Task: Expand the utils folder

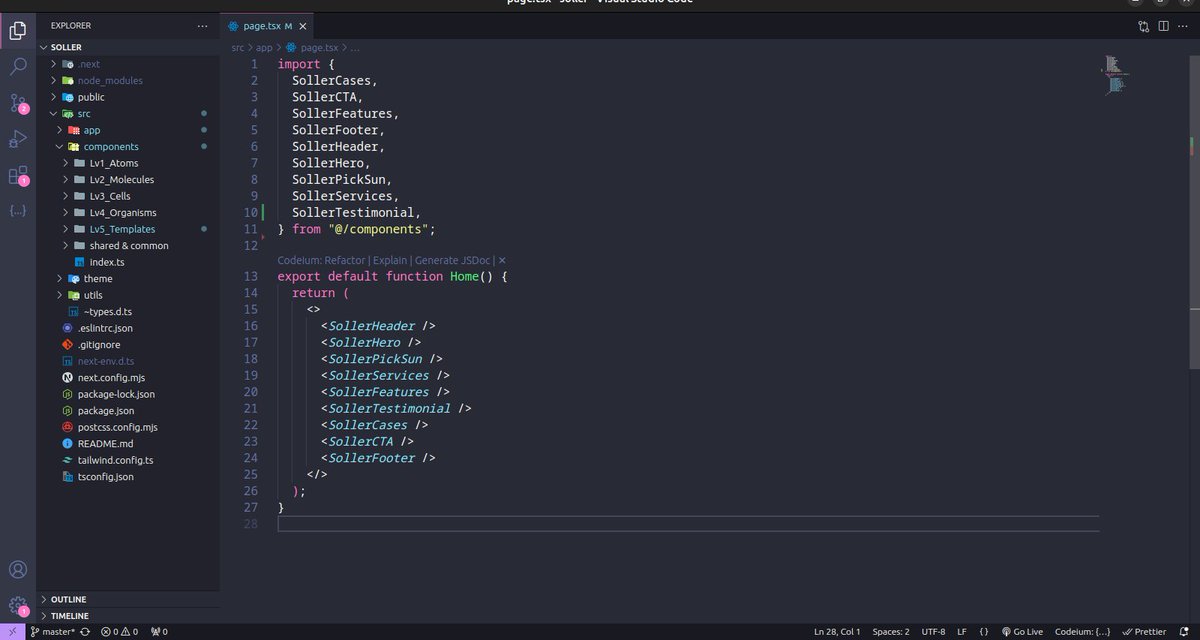Action: (x=128, y=295)
